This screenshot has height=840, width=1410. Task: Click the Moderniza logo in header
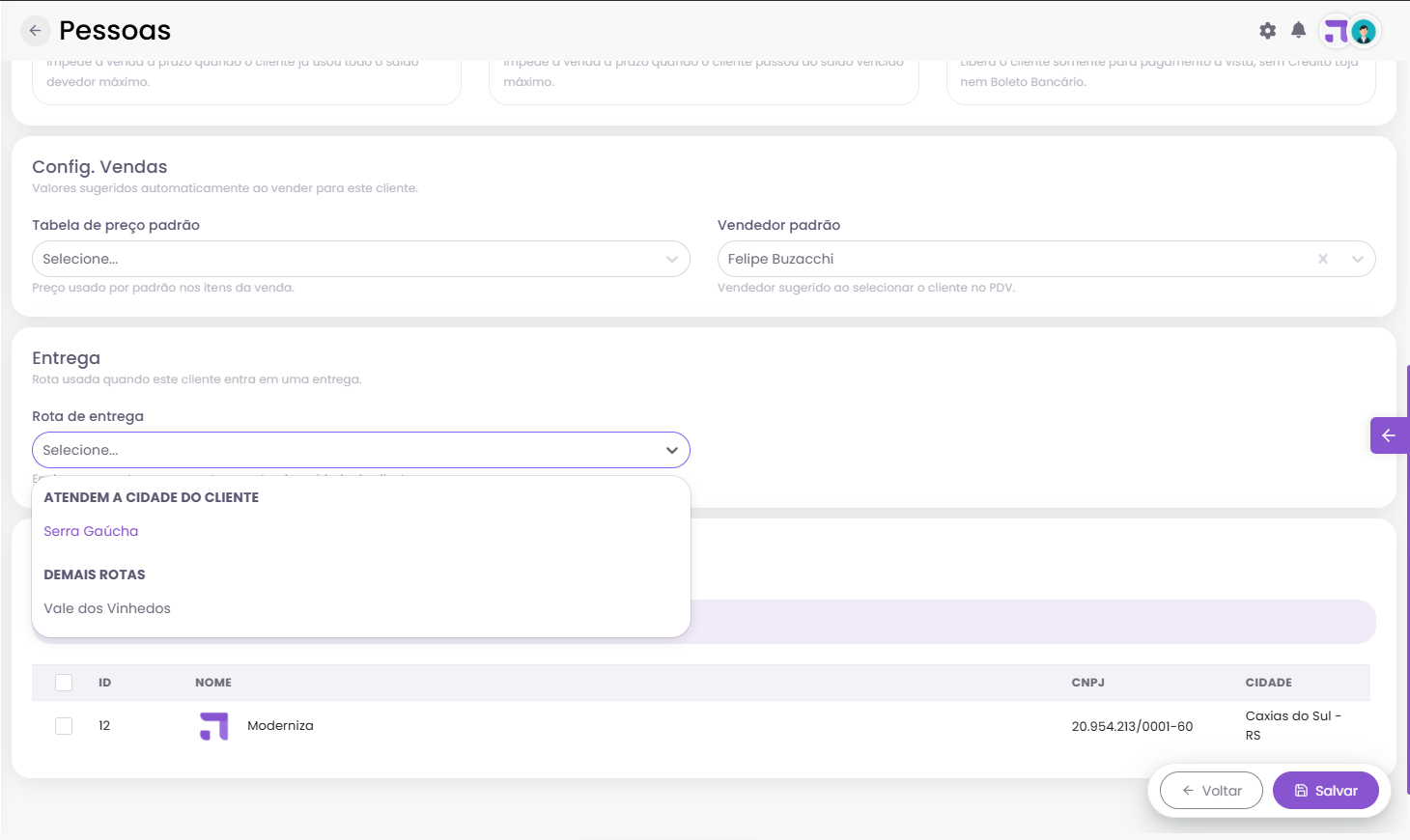coord(1336,32)
